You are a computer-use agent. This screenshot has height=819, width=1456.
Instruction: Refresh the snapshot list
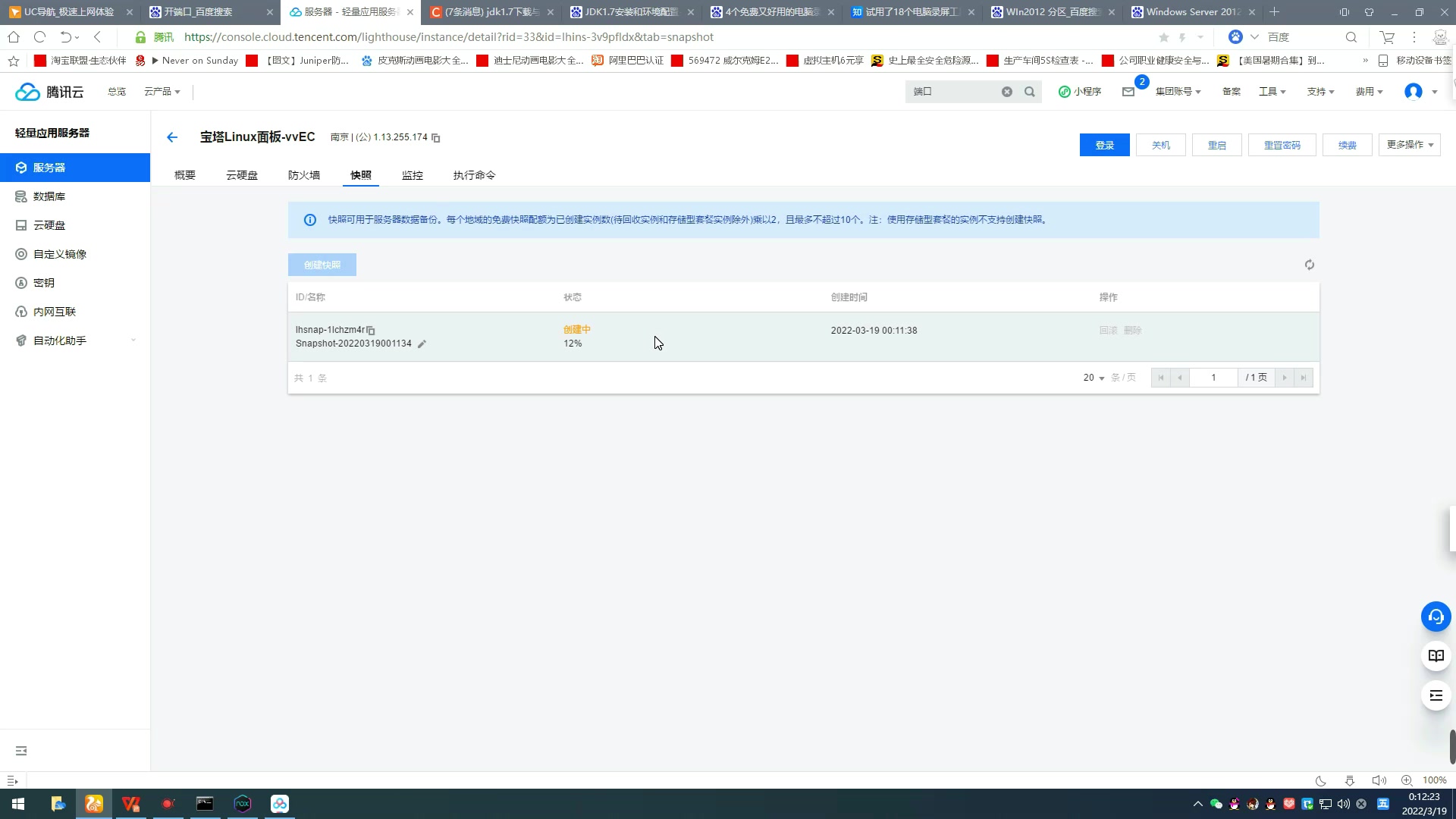pyautogui.click(x=1309, y=265)
